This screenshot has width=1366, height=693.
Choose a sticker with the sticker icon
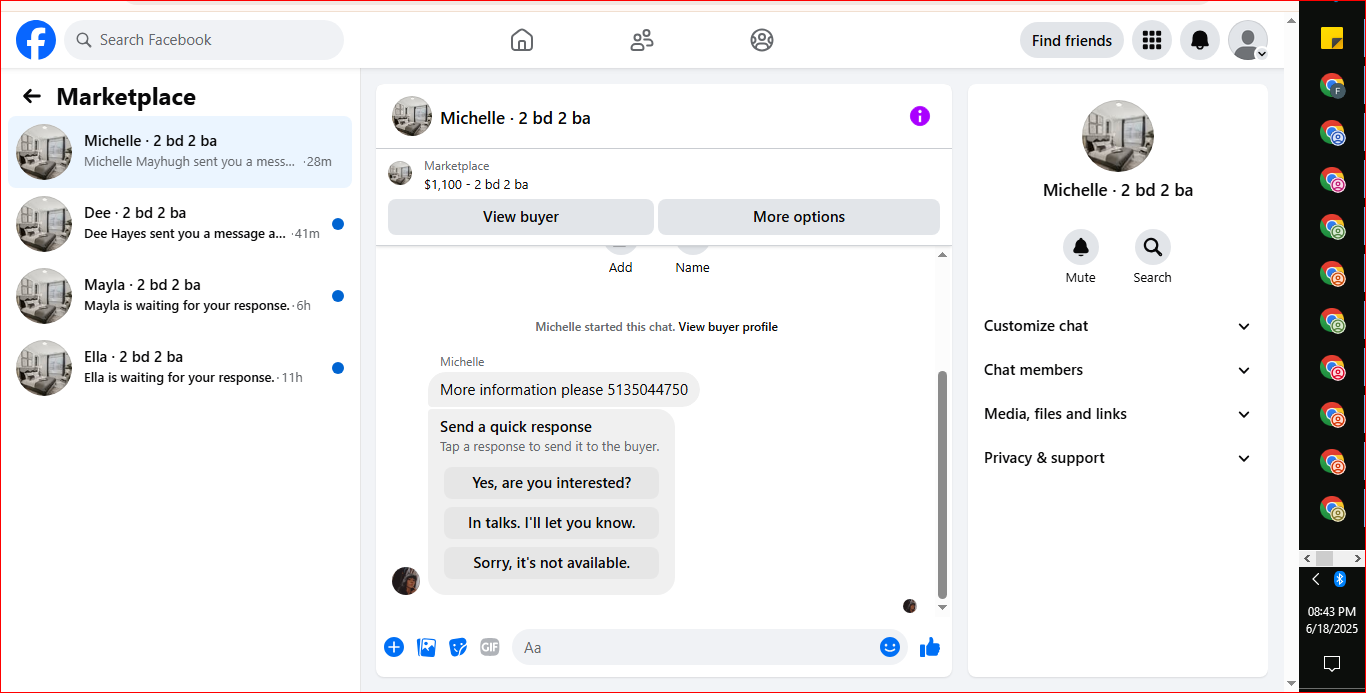pyautogui.click(x=458, y=647)
